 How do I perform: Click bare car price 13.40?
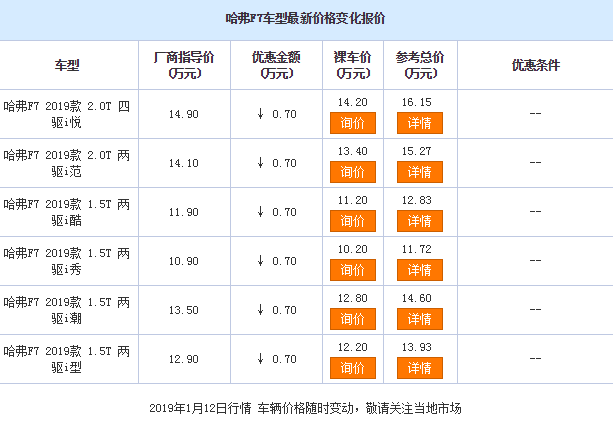353,151
